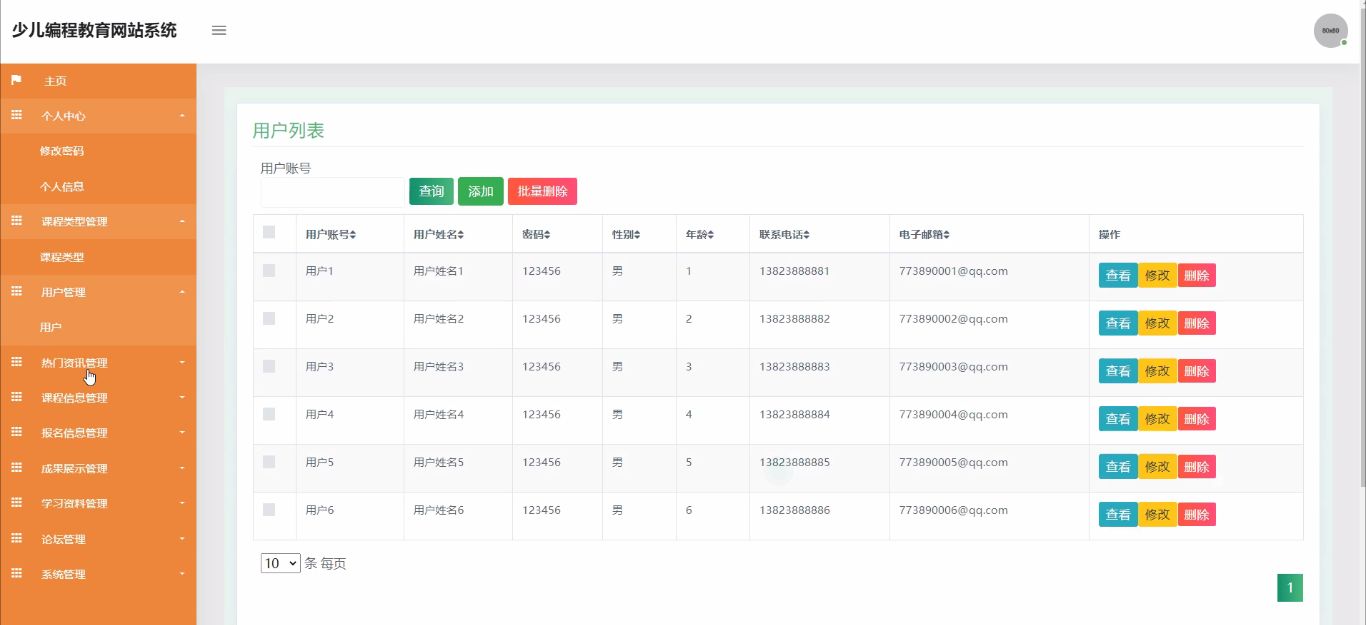Open 用户 submenu item
The height and width of the screenshot is (625, 1366).
click(x=51, y=327)
